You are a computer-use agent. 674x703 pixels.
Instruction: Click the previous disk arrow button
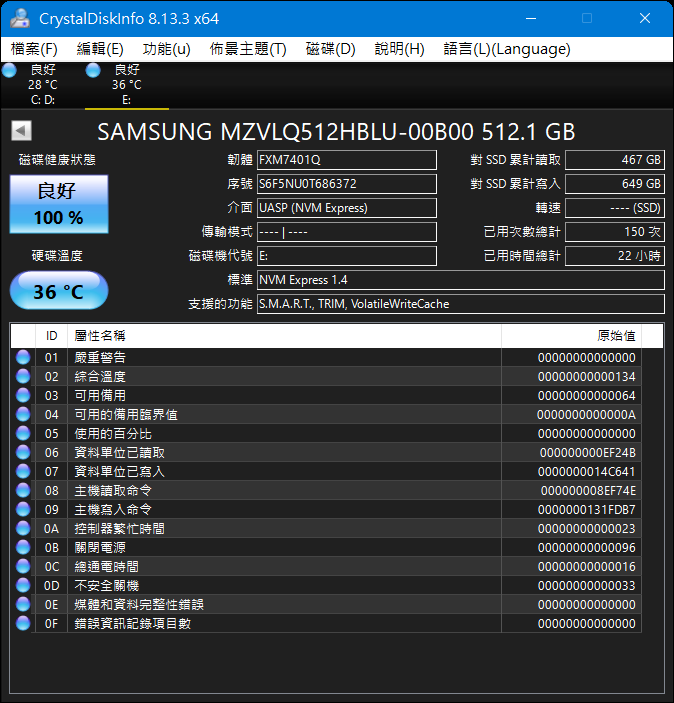click(22, 131)
